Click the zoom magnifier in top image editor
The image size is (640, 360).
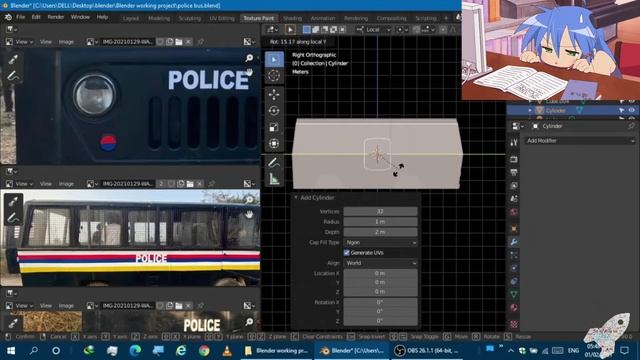coord(249,58)
